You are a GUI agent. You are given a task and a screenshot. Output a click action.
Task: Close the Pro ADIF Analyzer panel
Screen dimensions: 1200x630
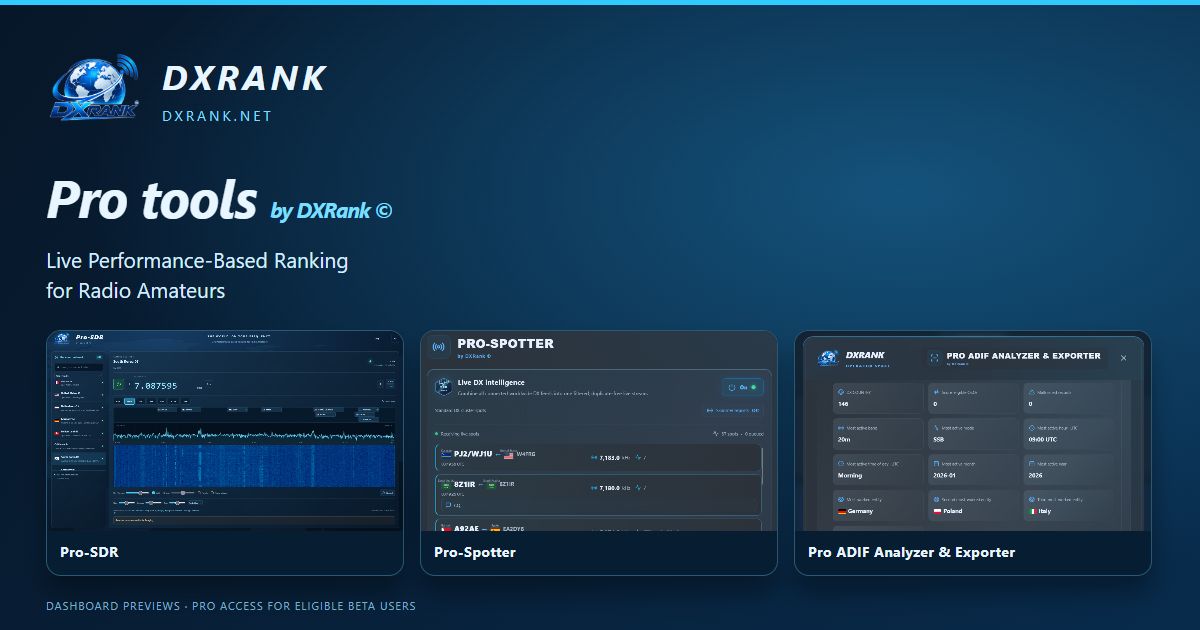(x=1123, y=358)
